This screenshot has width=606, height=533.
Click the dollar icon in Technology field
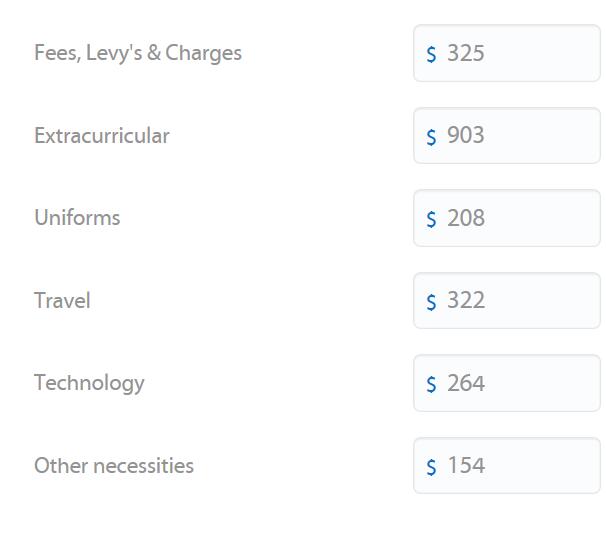431,384
